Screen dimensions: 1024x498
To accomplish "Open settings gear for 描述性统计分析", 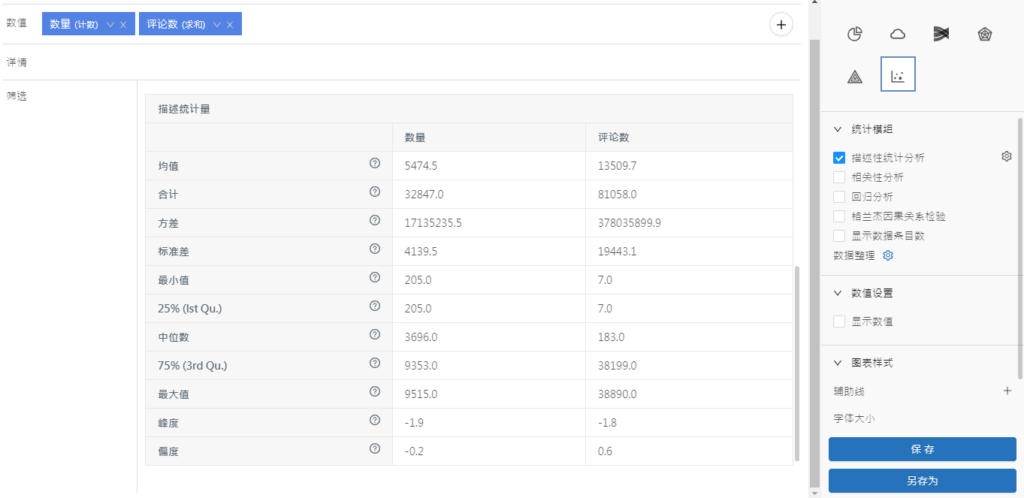I will (x=1007, y=157).
